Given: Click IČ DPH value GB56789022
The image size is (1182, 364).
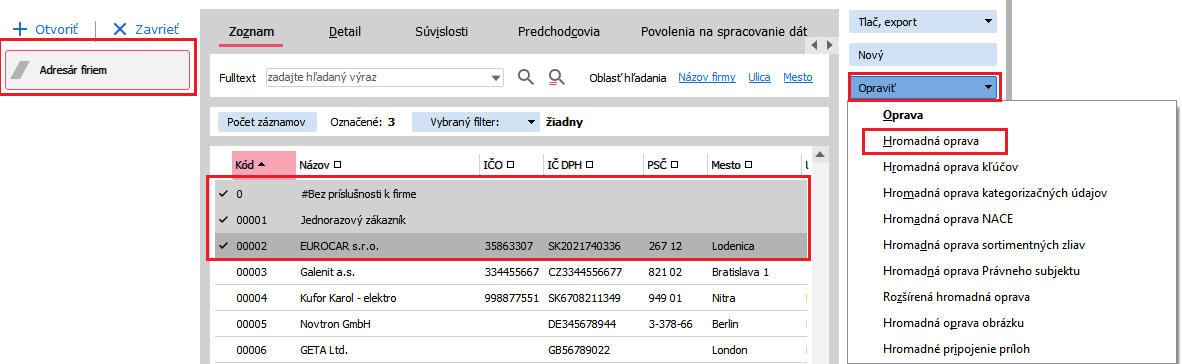Looking at the screenshot, I should [579, 350].
